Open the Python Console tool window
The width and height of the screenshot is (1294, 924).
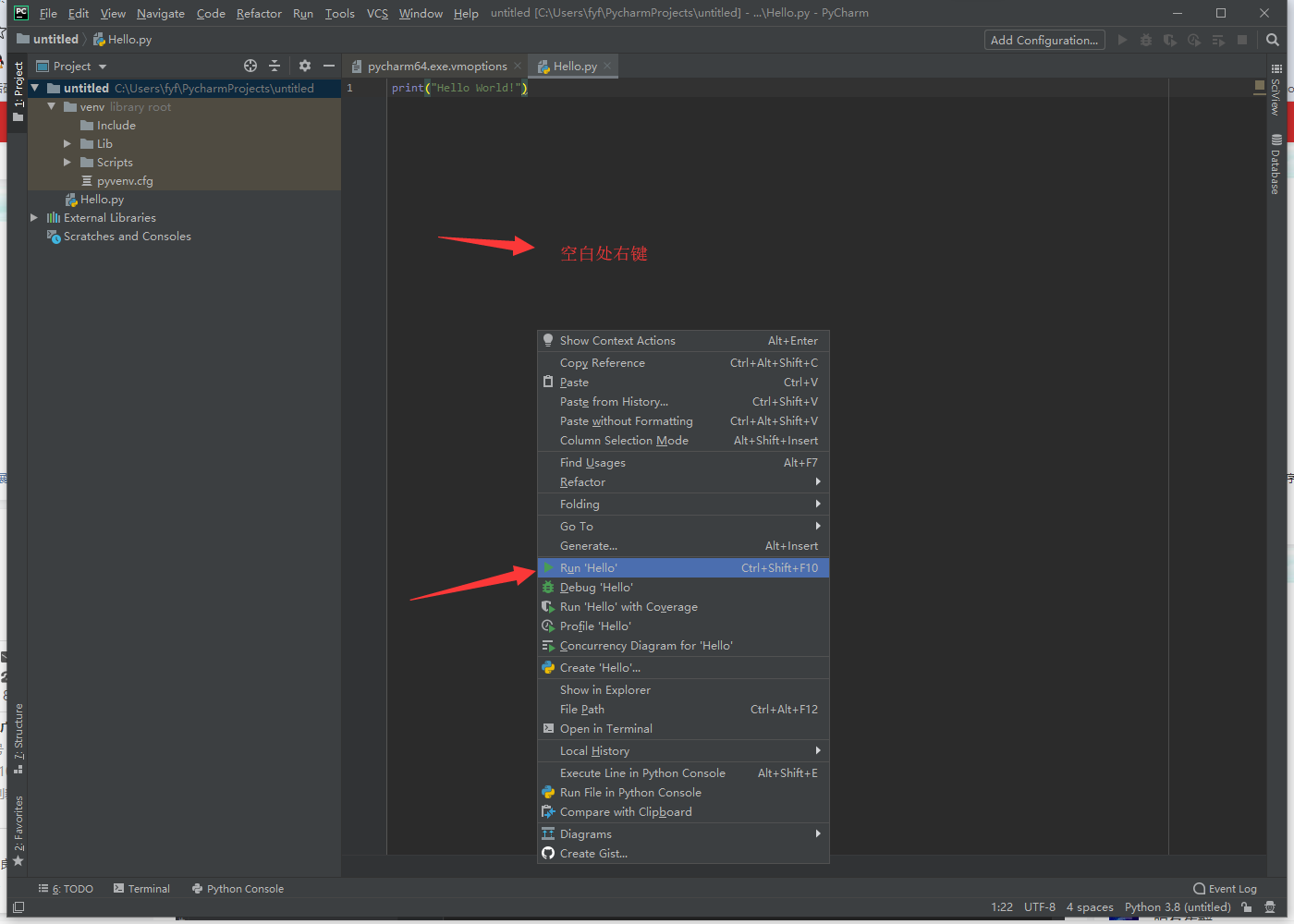click(238, 888)
